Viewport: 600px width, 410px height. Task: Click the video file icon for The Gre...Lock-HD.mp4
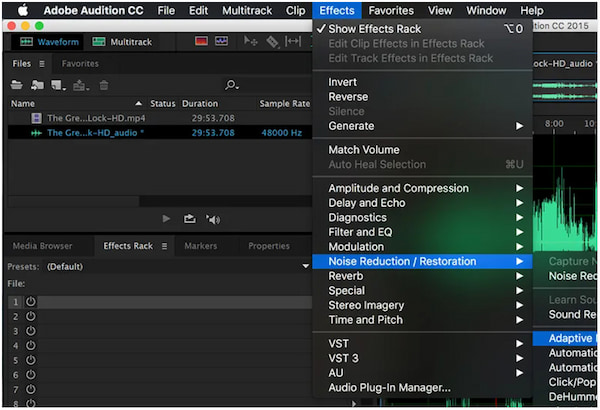[36, 118]
